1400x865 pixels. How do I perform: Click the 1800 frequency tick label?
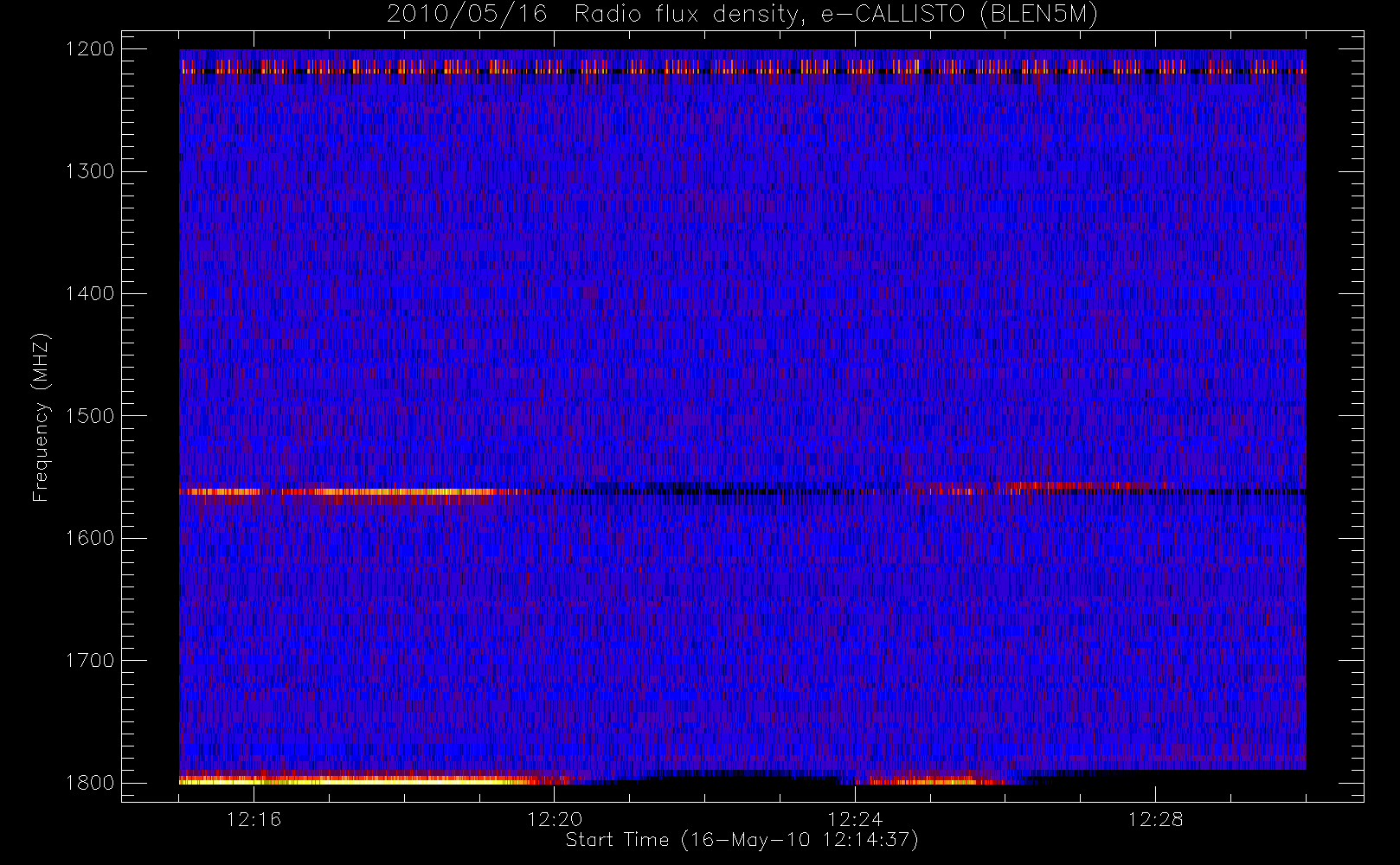click(90, 783)
